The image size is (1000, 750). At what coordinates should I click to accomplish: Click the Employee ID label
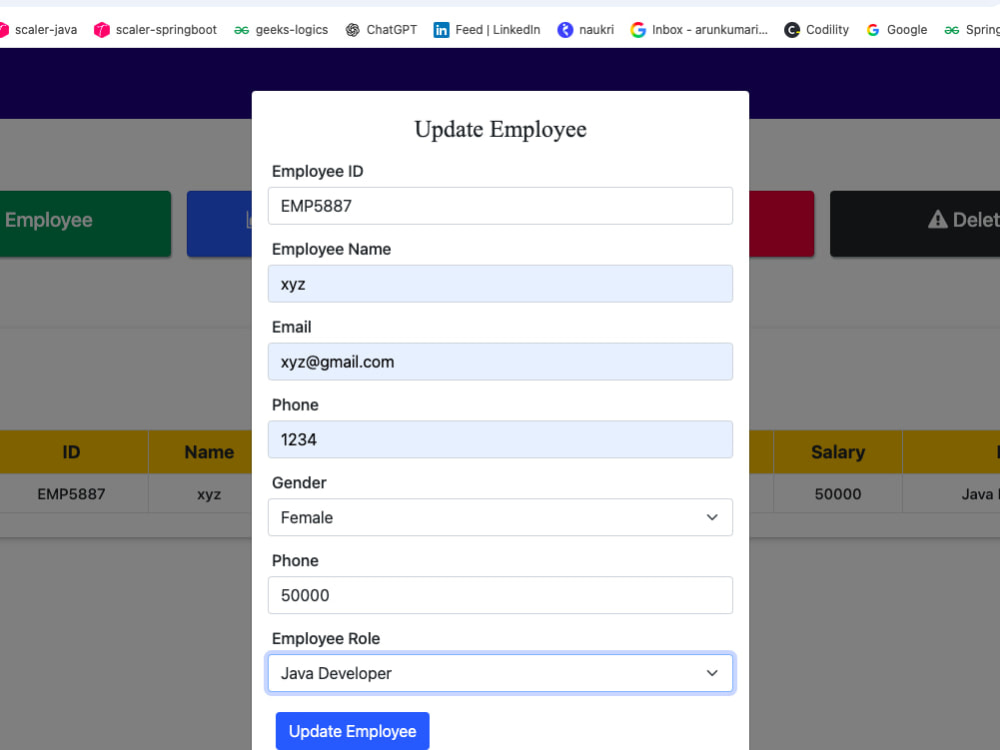pos(318,172)
